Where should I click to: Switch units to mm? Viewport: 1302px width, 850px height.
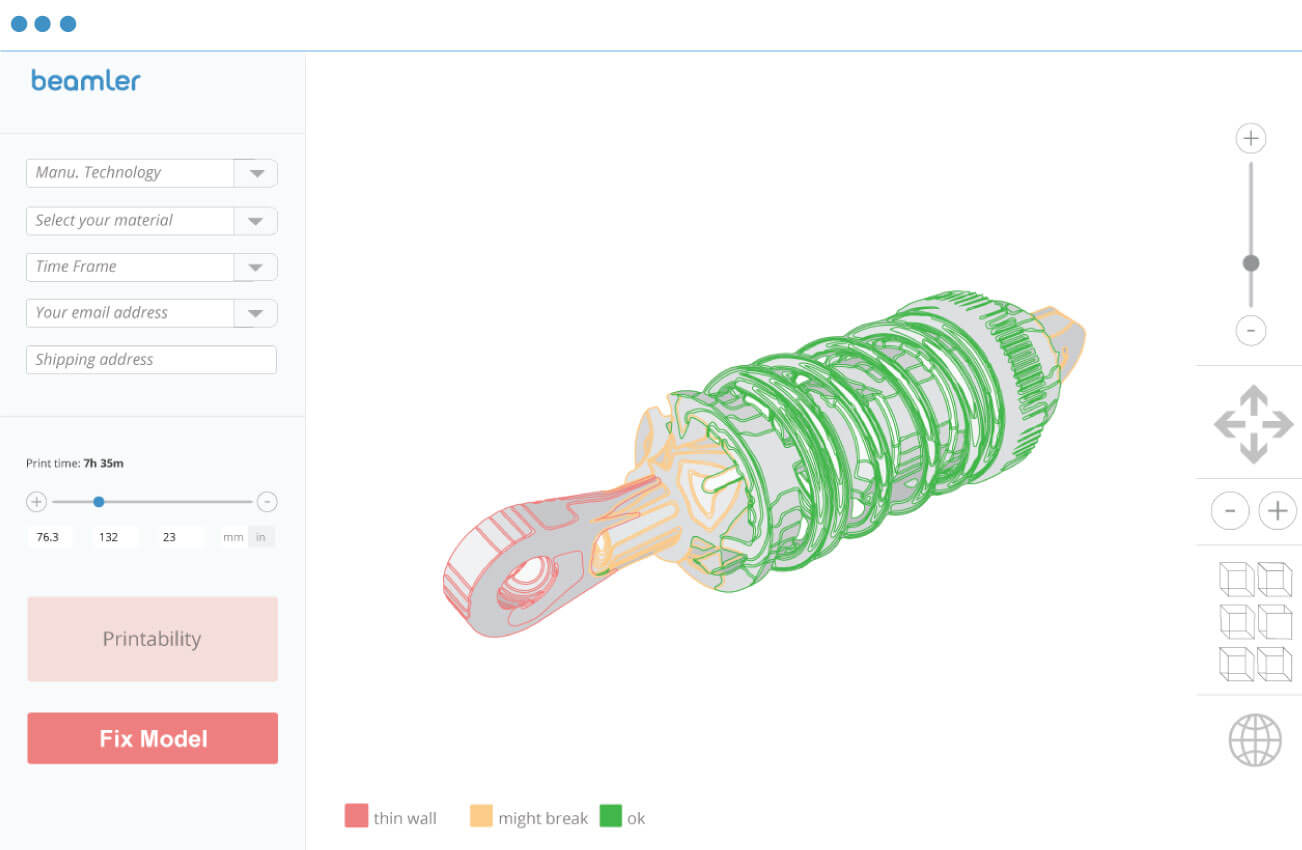233,537
